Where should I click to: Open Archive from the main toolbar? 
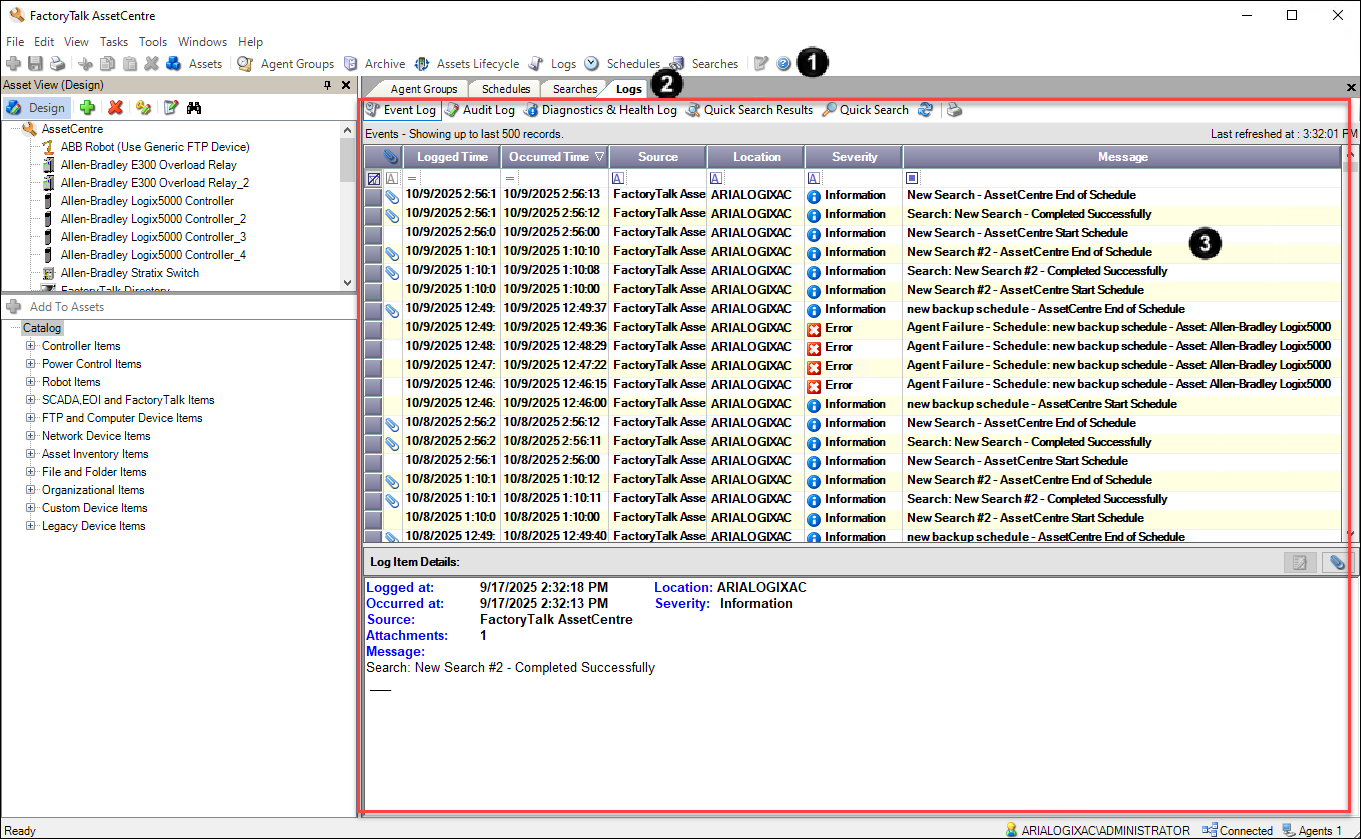tap(375, 63)
